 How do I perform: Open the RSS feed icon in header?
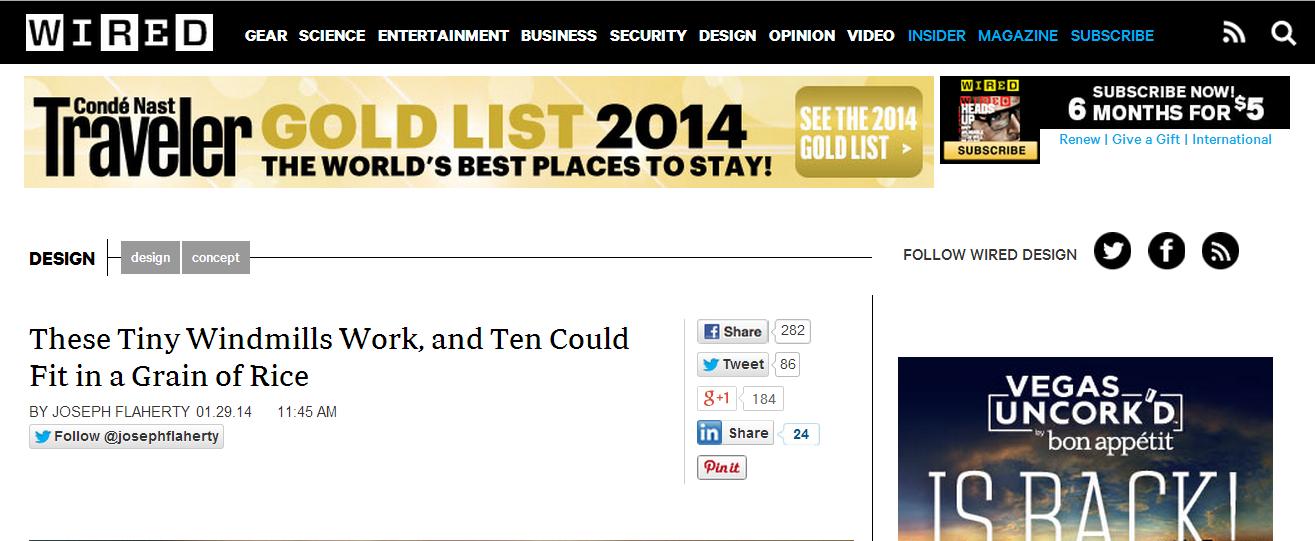[x=1234, y=34]
